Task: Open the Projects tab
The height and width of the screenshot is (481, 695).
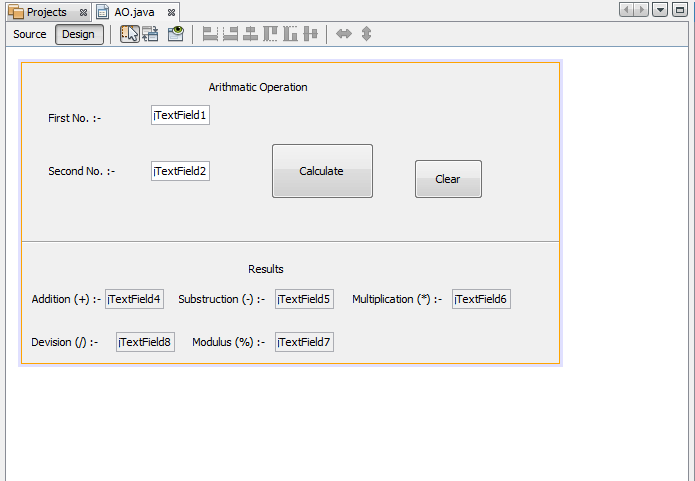Action: pyautogui.click(x=47, y=12)
